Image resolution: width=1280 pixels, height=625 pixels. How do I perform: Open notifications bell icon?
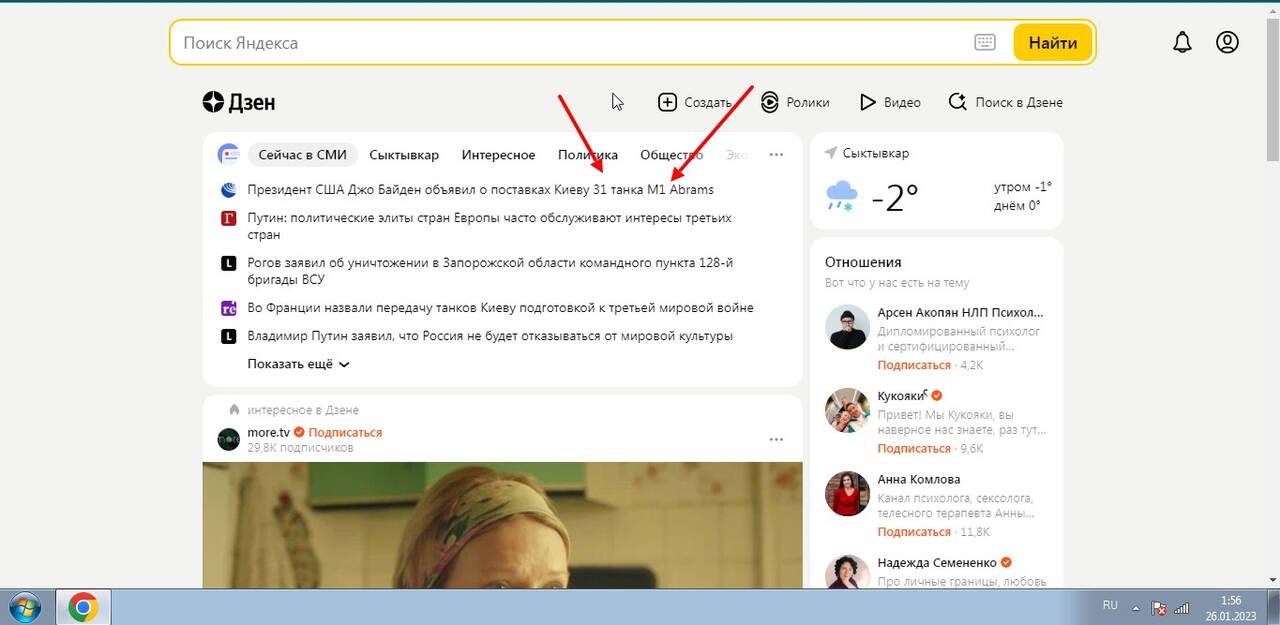[1182, 42]
